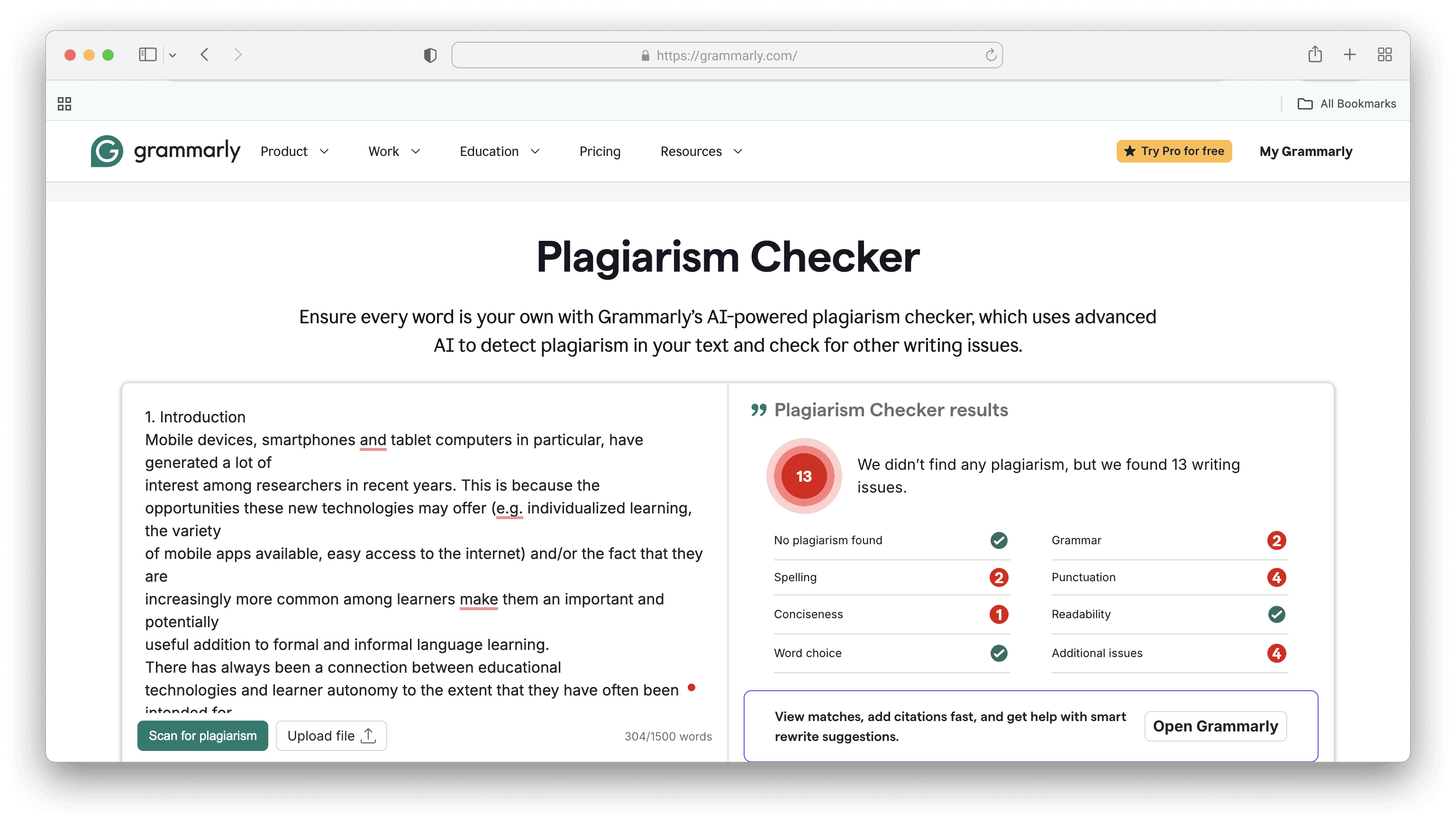Open the share sheet icon
The width and height of the screenshot is (1456, 823).
pos(1315,55)
